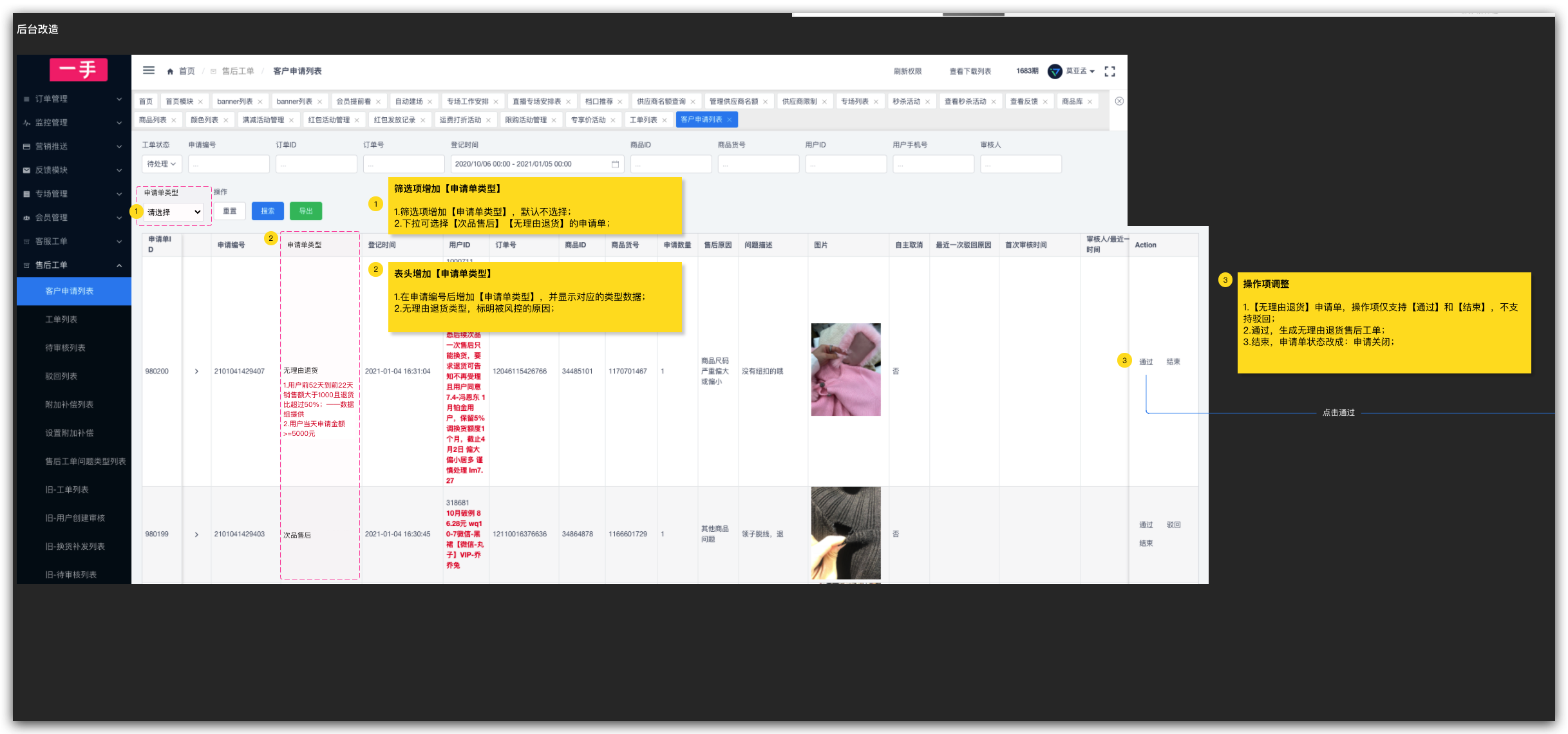Expand the 反馈模块 sidebar menu
The width and height of the screenshot is (1568, 734).
(x=119, y=171)
